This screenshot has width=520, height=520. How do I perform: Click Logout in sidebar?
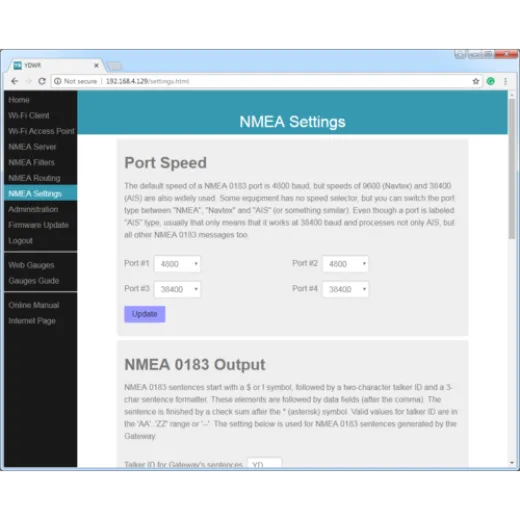pos(20,240)
